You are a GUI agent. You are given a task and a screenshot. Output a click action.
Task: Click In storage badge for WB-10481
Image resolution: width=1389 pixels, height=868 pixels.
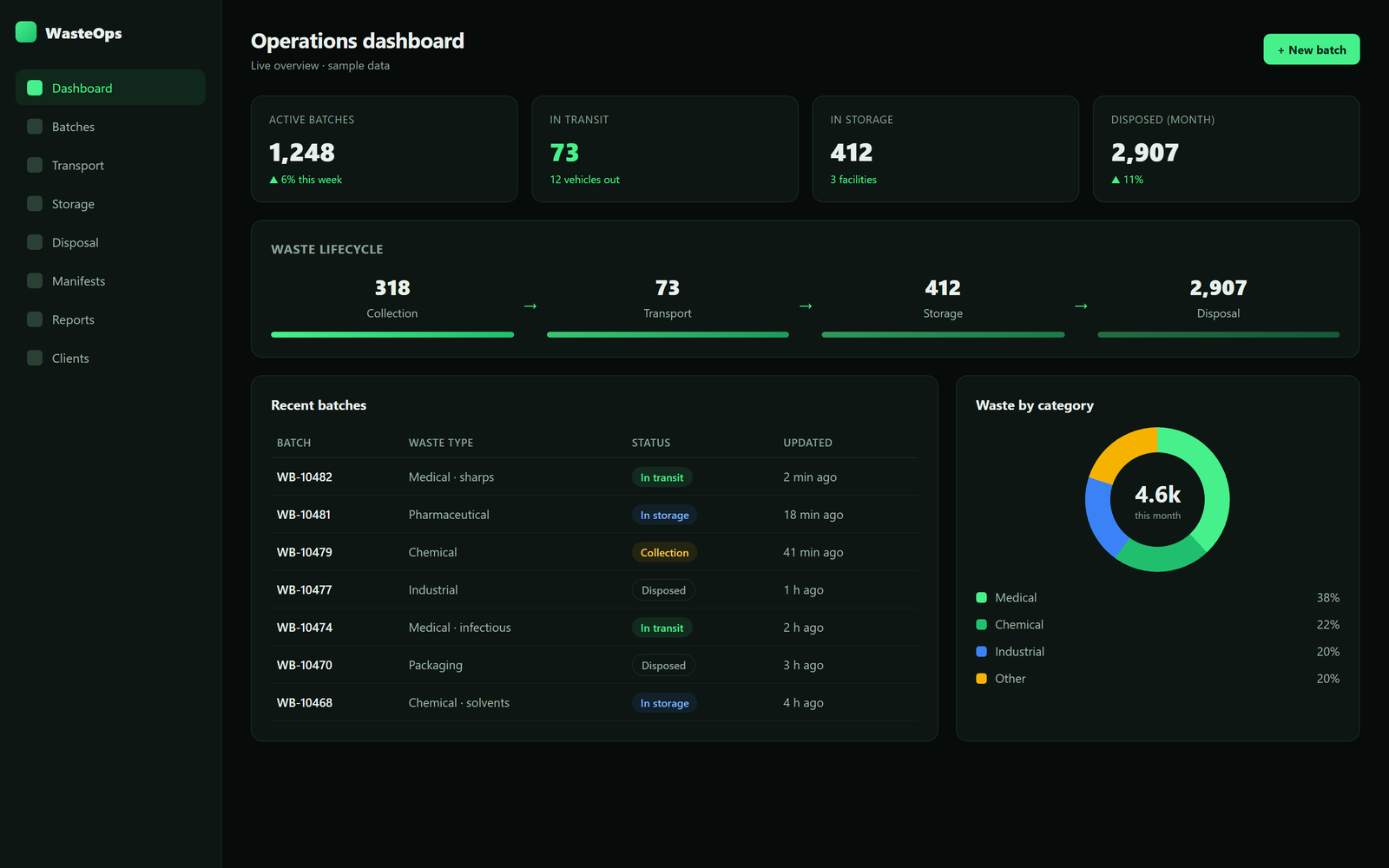[x=664, y=515]
